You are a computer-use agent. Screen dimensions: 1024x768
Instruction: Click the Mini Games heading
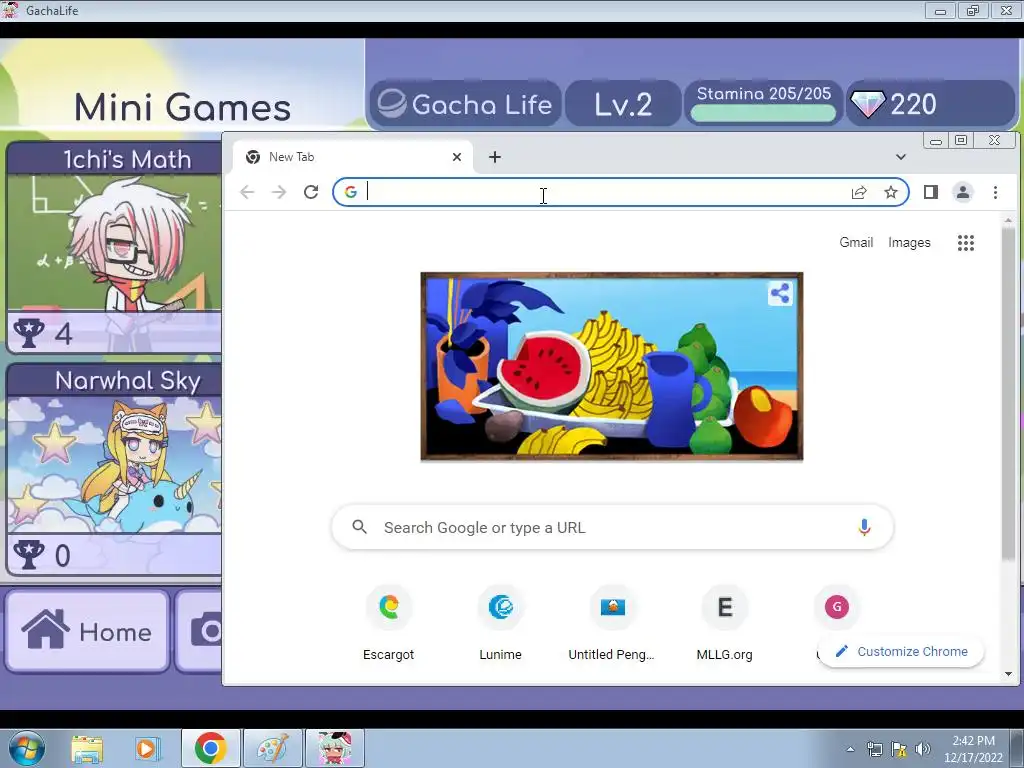click(x=182, y=107)
